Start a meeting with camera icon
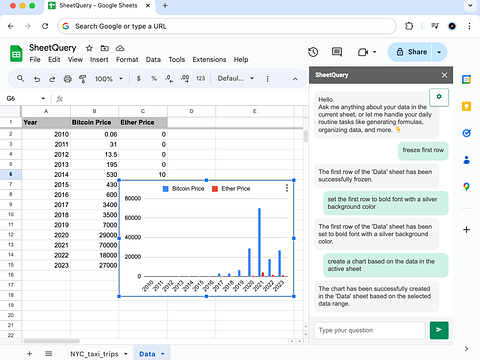This screenshot has height=360, width=480. point(363,52)
